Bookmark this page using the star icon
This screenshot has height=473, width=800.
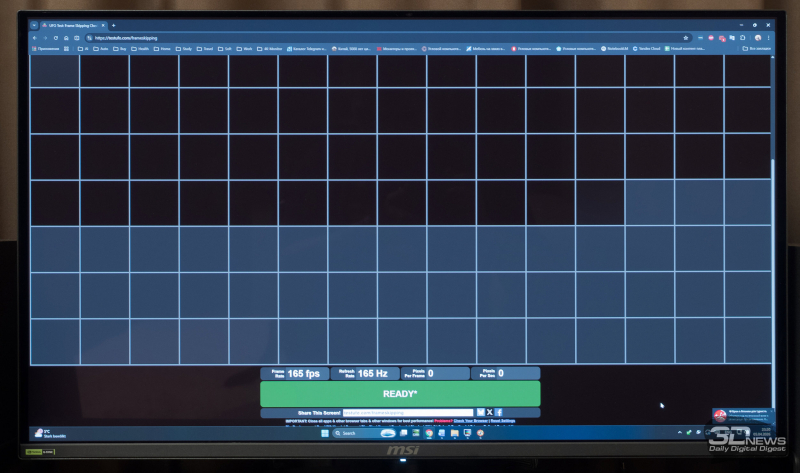tap(686, 38)
